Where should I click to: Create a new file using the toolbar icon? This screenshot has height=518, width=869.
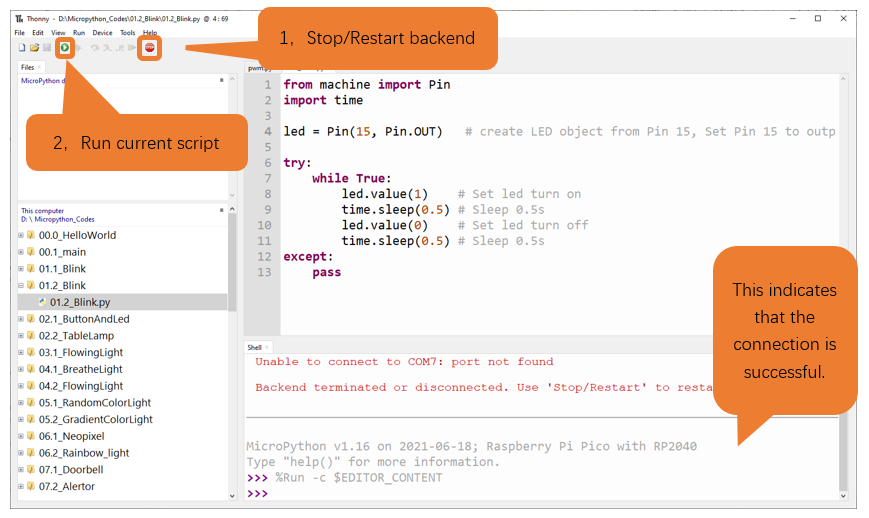(22, 48)
